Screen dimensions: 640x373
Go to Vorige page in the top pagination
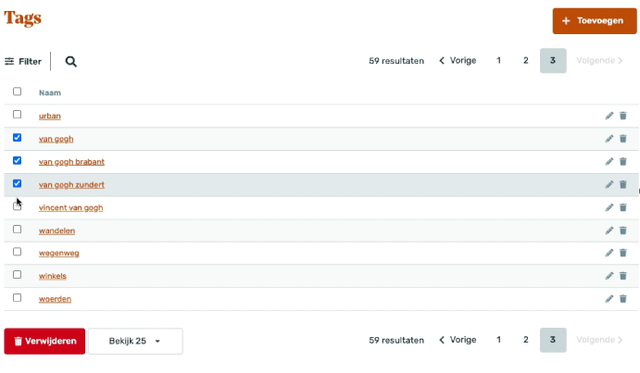tap(458, 60)
